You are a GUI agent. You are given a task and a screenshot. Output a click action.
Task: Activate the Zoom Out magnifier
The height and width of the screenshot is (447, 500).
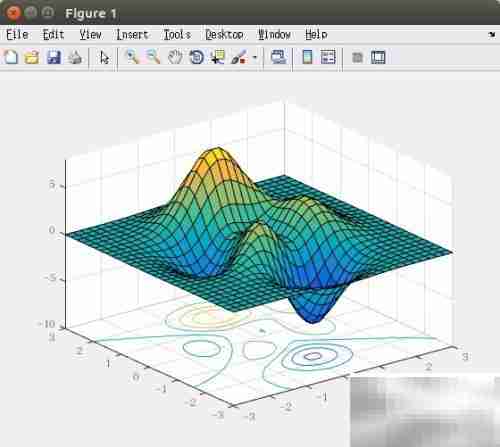click(153, 57)
